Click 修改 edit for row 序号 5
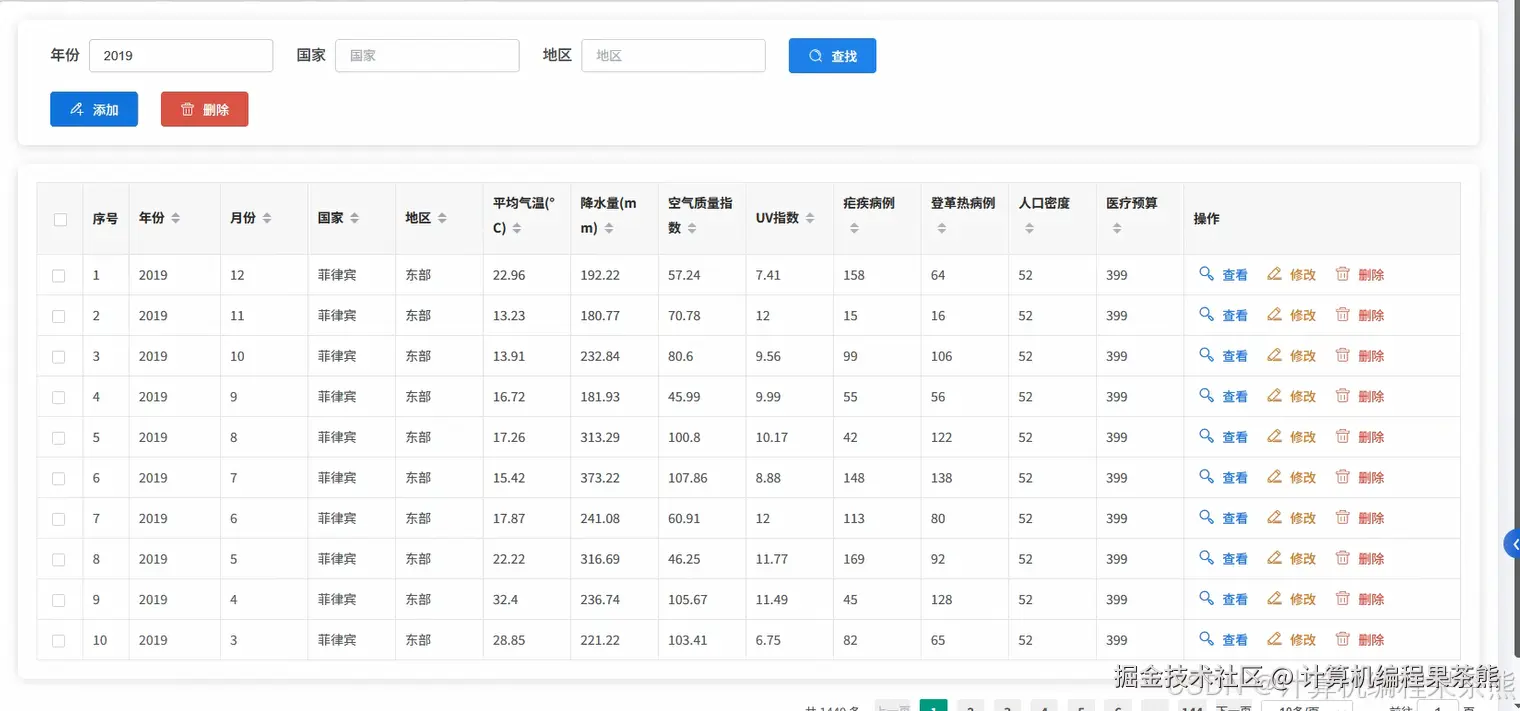The height and width of the screenshot is (711, 1520). (1291, 437)
